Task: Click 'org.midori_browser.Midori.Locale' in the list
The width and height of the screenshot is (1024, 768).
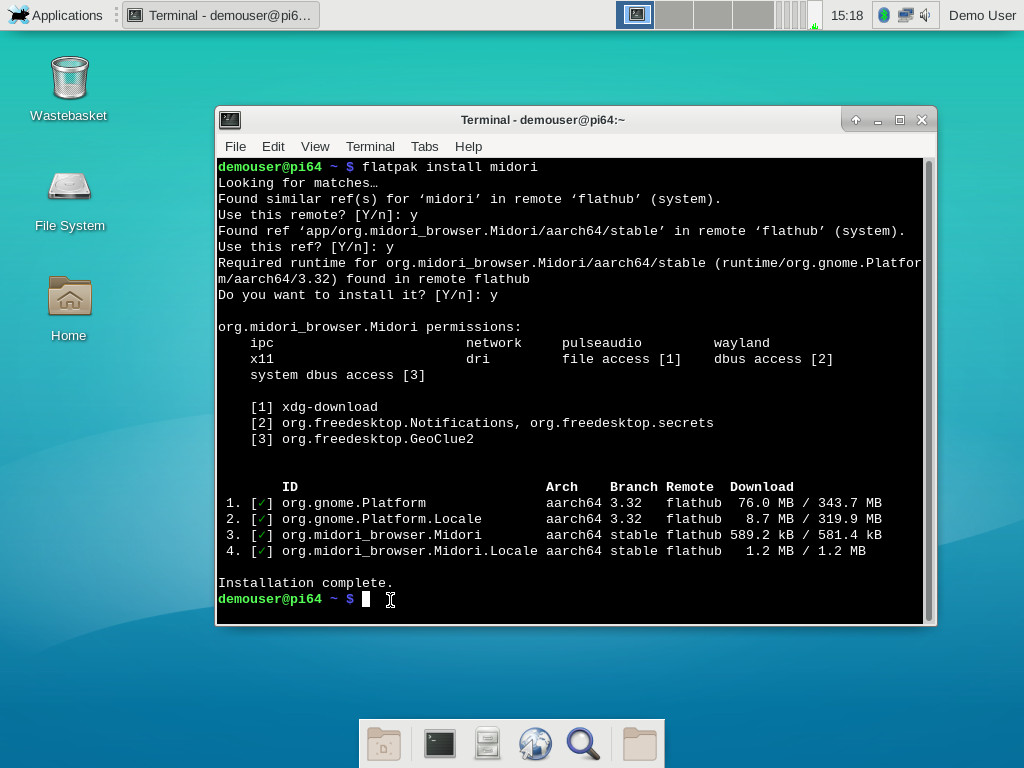Action: pyautogui.click(x=410, y=551)
